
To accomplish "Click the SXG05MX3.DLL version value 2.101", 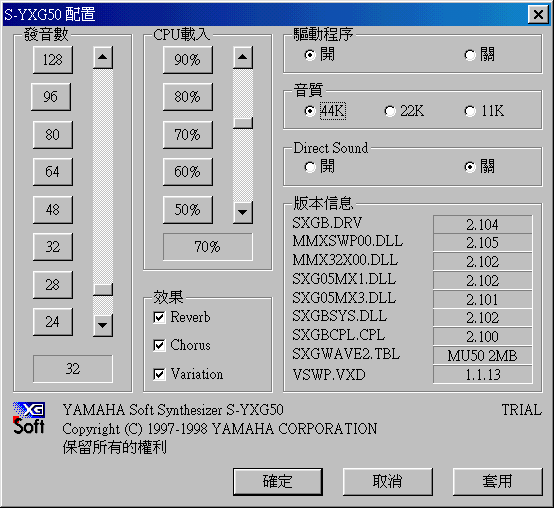I will click(x=483, y=300).
